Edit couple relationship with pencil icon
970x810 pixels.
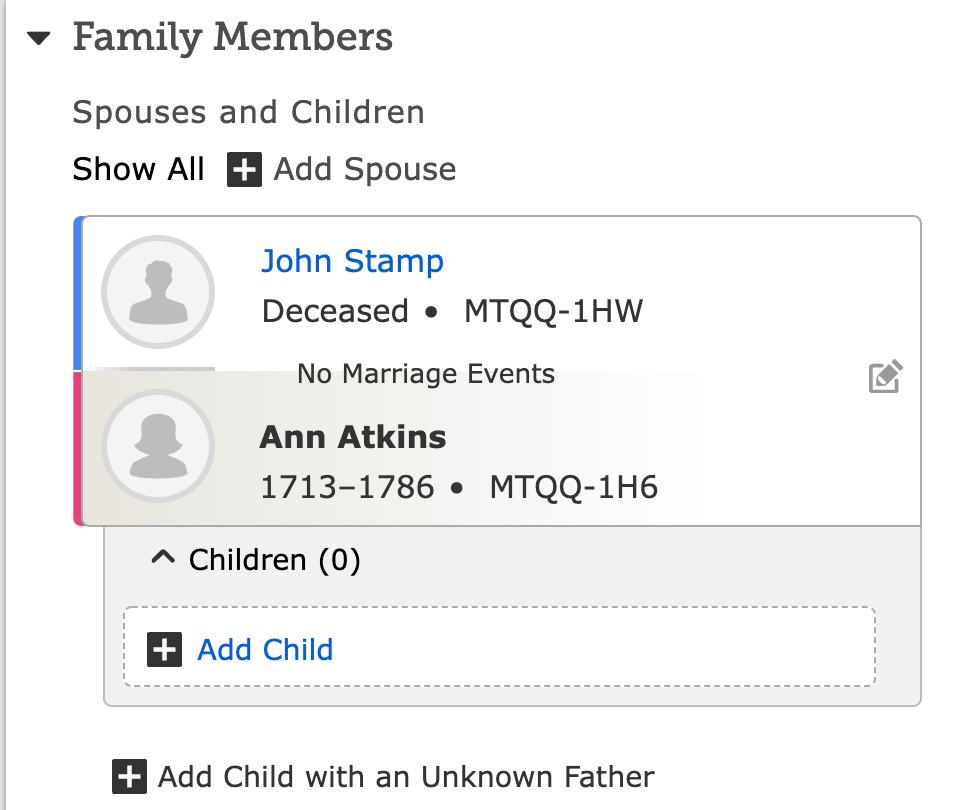pyautogui.click(x=885, y=376)
